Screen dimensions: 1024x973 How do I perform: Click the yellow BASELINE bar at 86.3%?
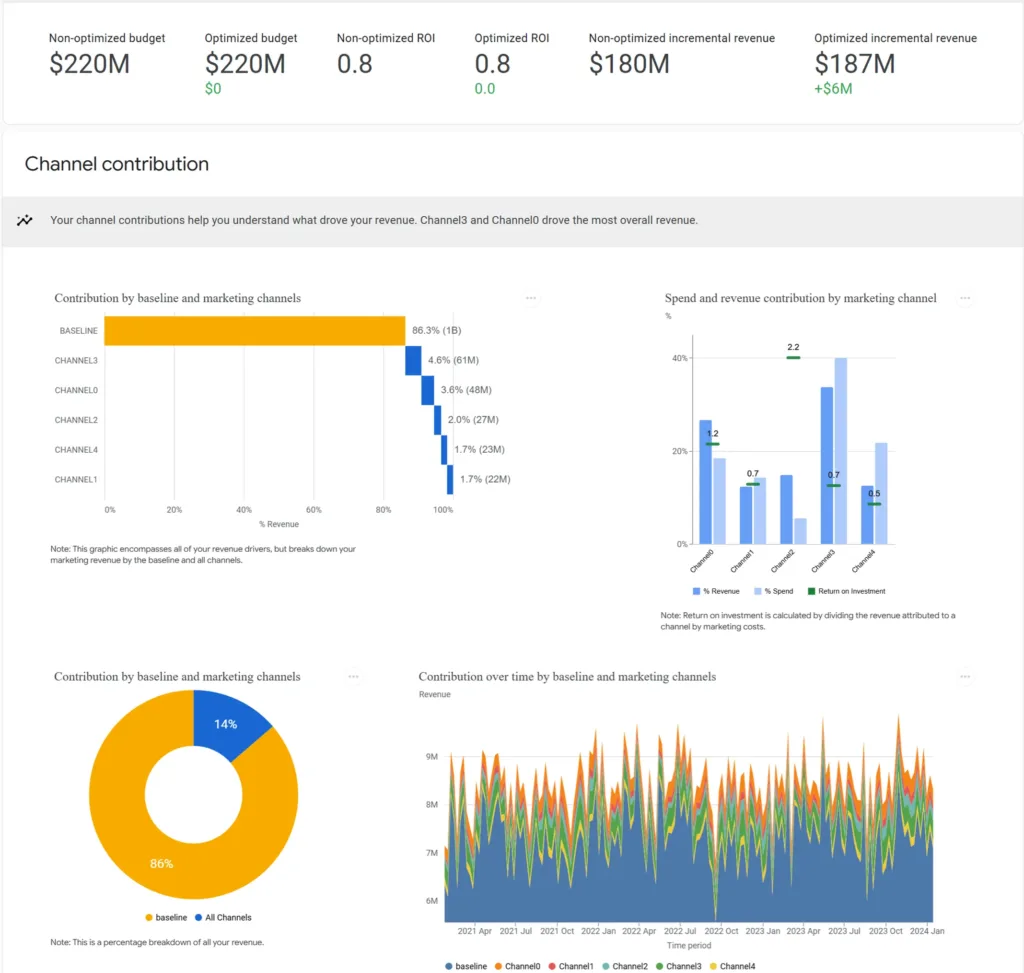[x=254, y=331]
